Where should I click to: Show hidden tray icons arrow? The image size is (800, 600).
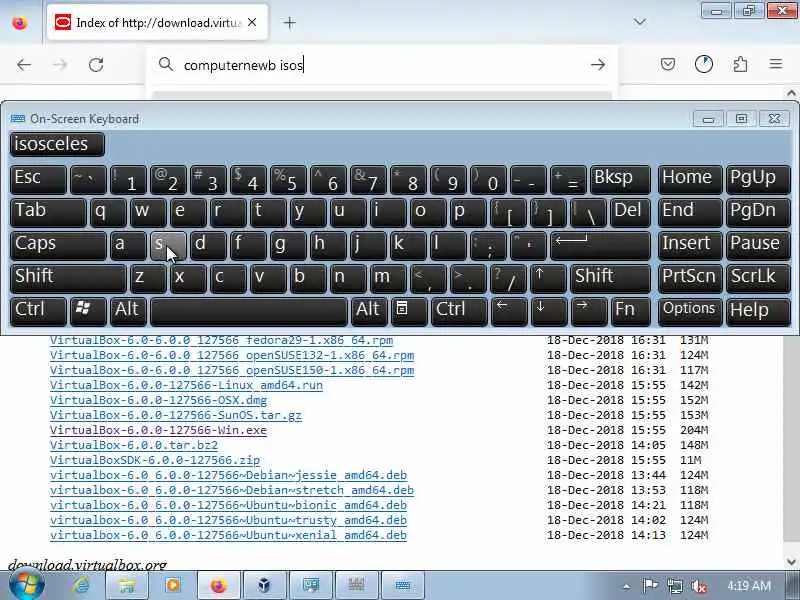(x=626, y=586)
